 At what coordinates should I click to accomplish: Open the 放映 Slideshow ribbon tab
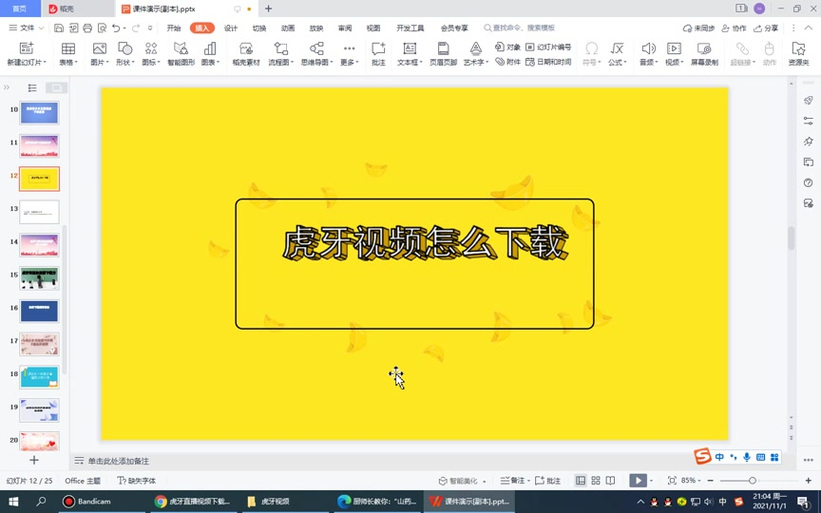(x=316, y=28)
